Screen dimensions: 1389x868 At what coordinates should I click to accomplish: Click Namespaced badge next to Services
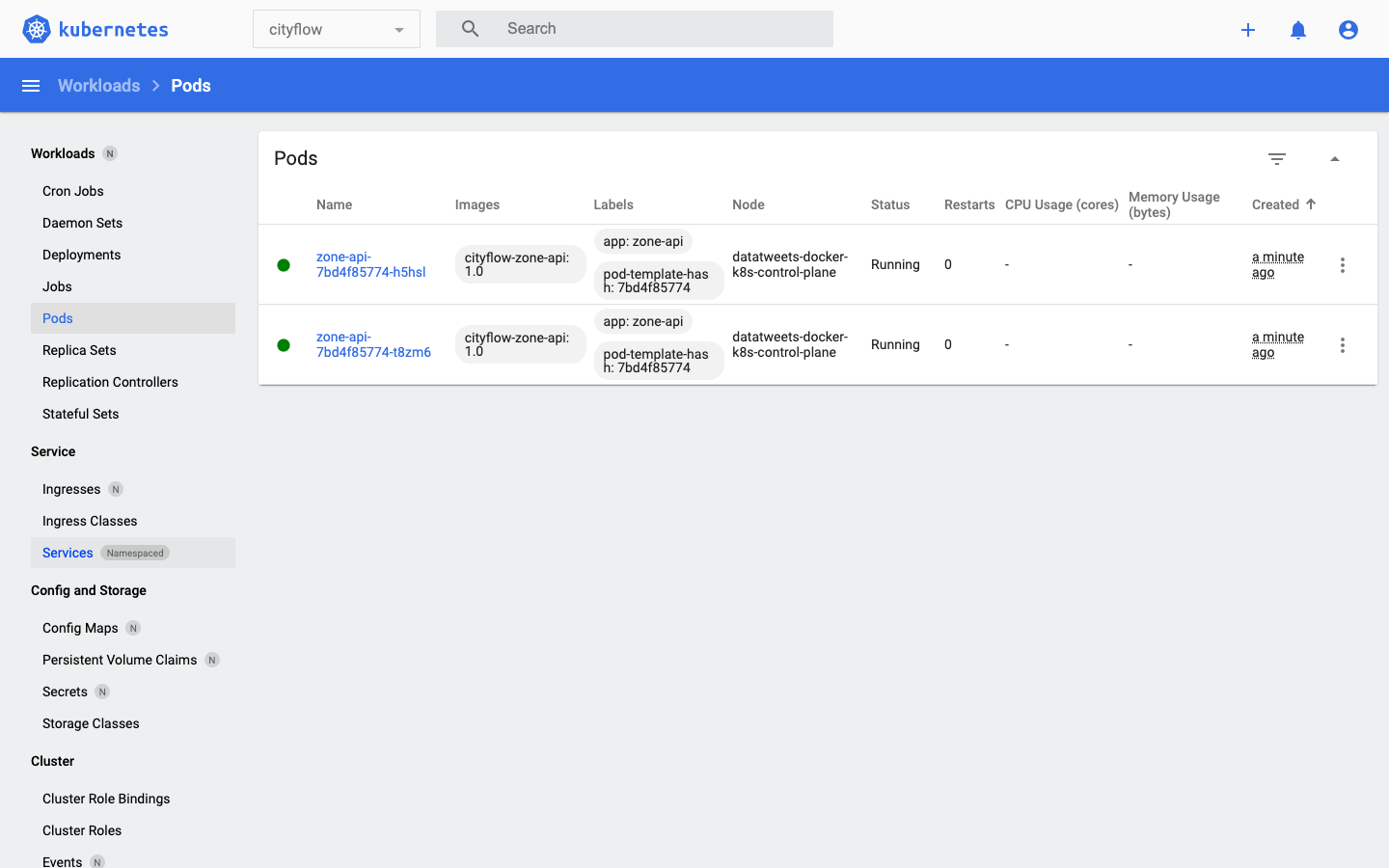pos(135,553)
